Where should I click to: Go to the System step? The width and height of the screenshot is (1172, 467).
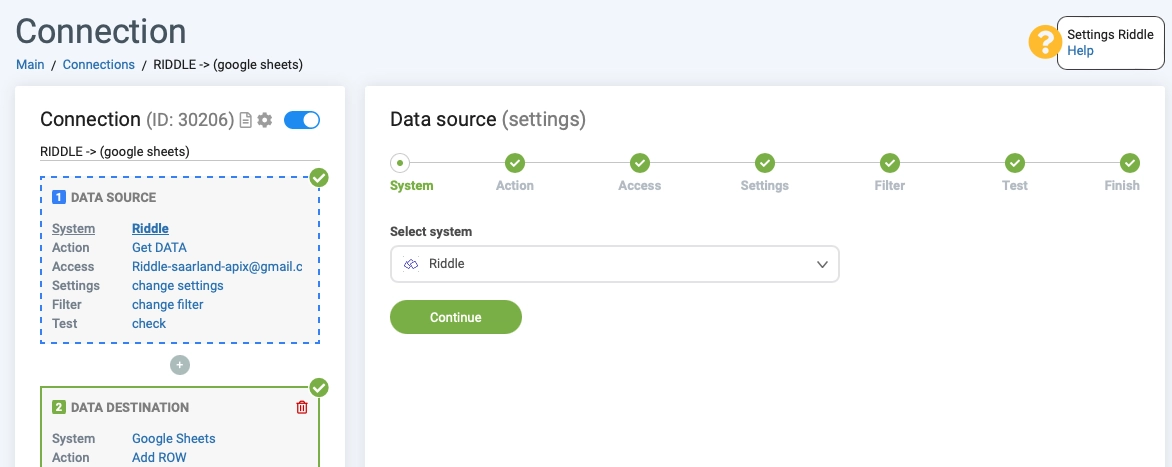click(411, 185)
